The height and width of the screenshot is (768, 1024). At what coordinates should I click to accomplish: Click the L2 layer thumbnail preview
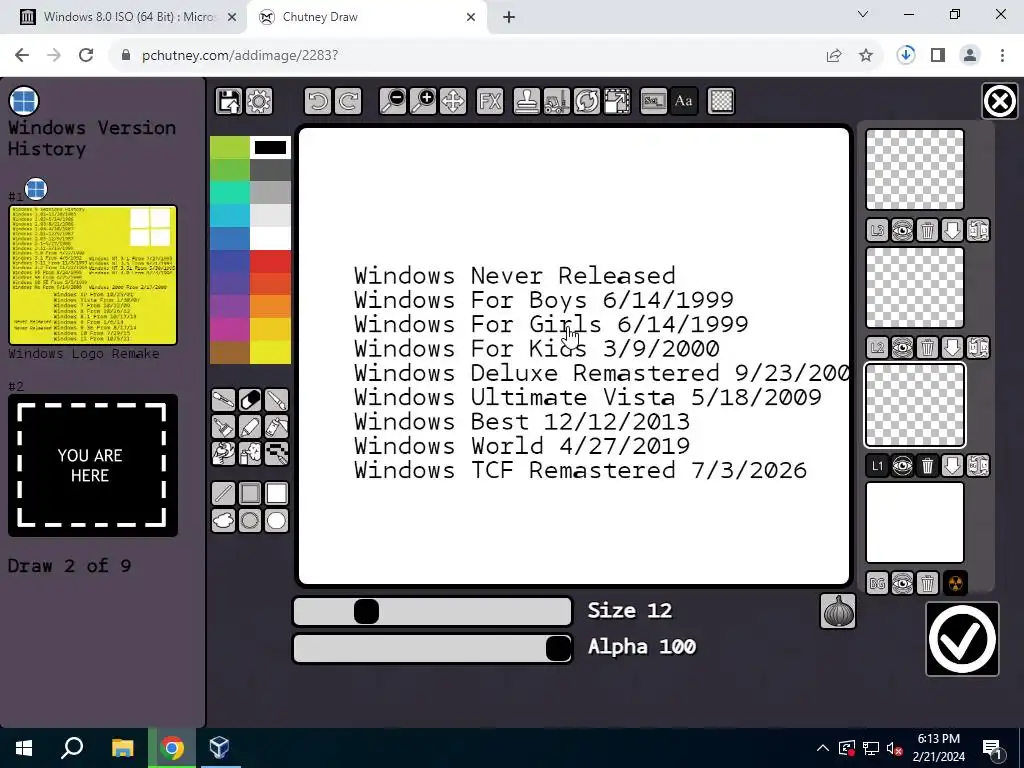[915, 287]
